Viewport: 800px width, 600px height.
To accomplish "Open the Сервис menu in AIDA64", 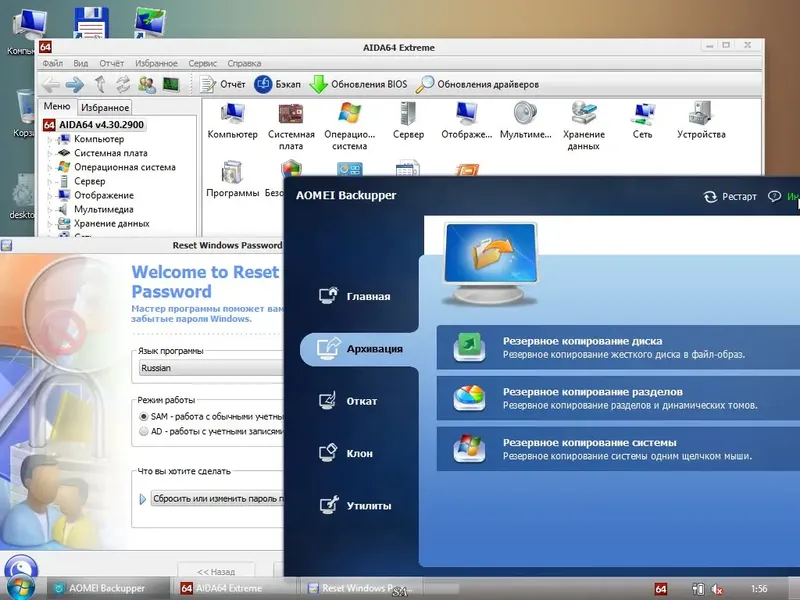I will pos(204,62).
